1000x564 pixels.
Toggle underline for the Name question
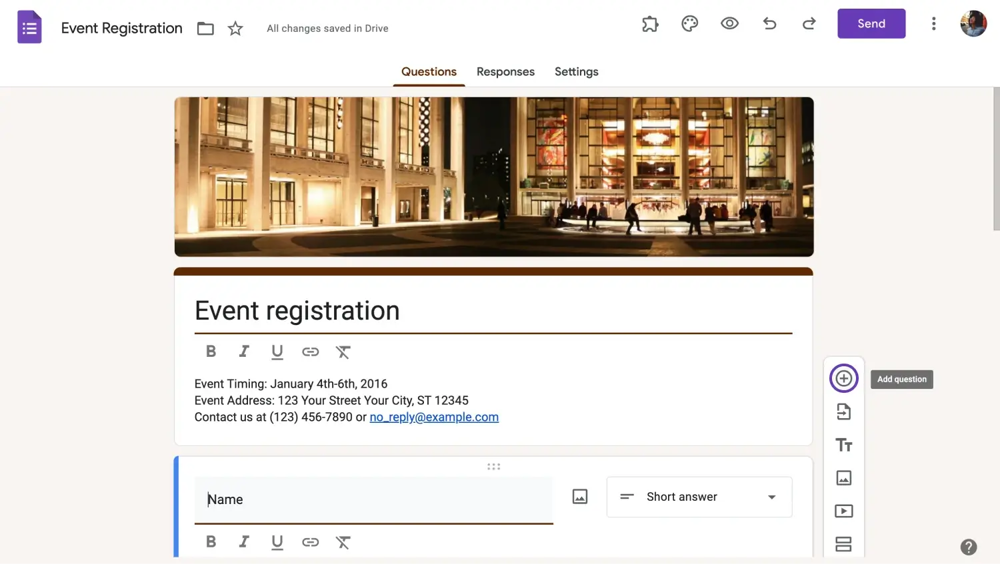click(277, 542)
